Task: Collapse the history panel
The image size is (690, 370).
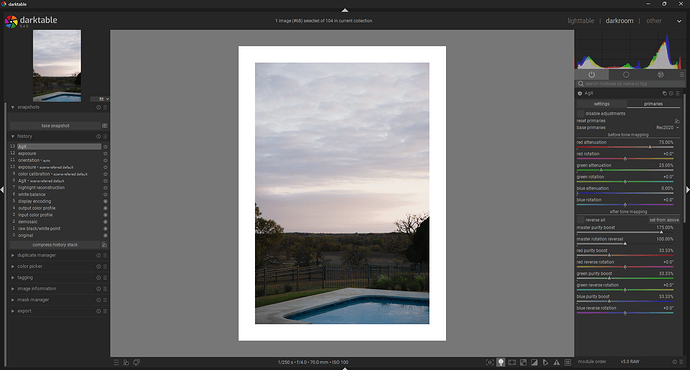Action: click(x=13, y=136)
